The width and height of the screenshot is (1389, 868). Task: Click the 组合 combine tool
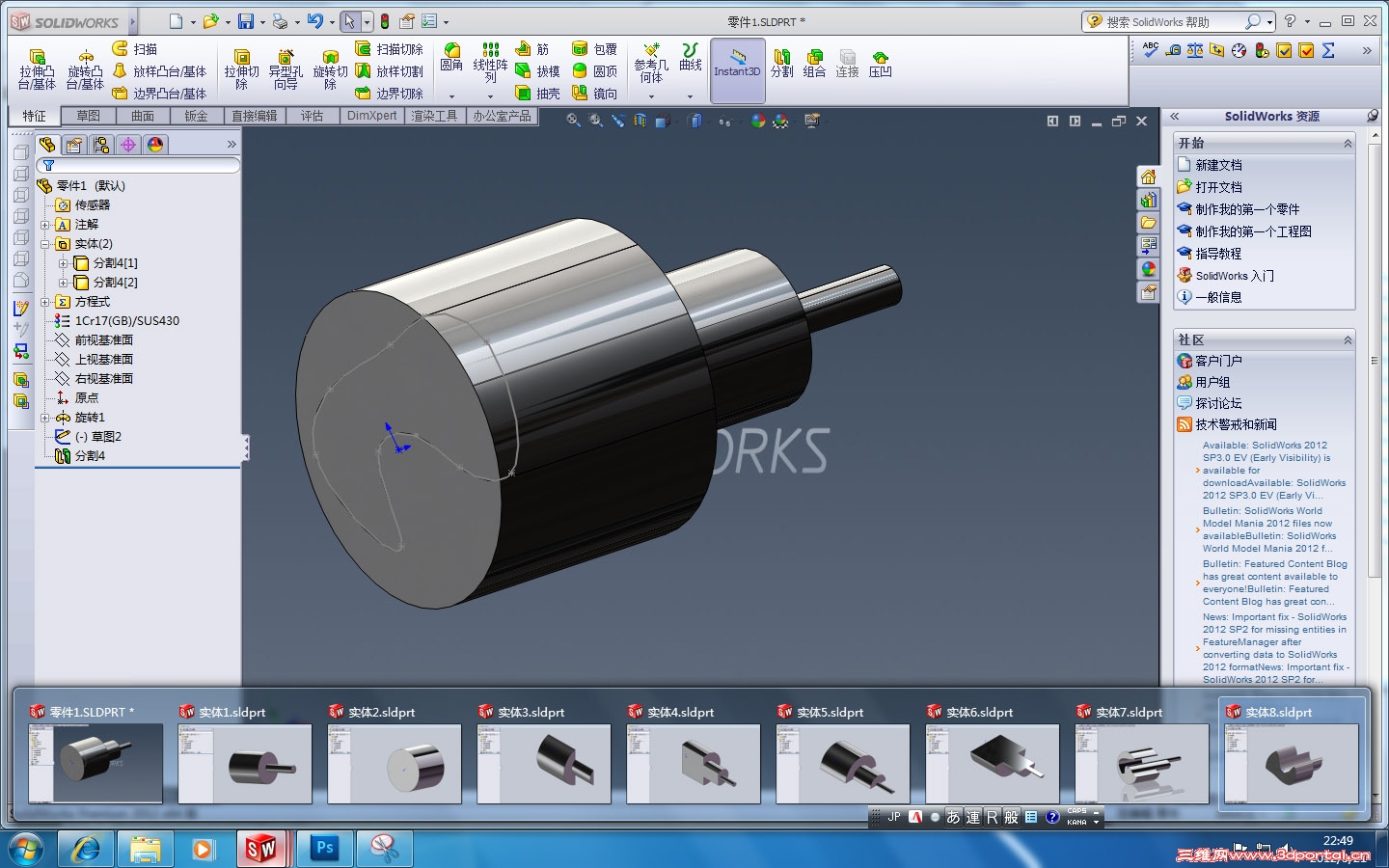(x=814, y=64)
